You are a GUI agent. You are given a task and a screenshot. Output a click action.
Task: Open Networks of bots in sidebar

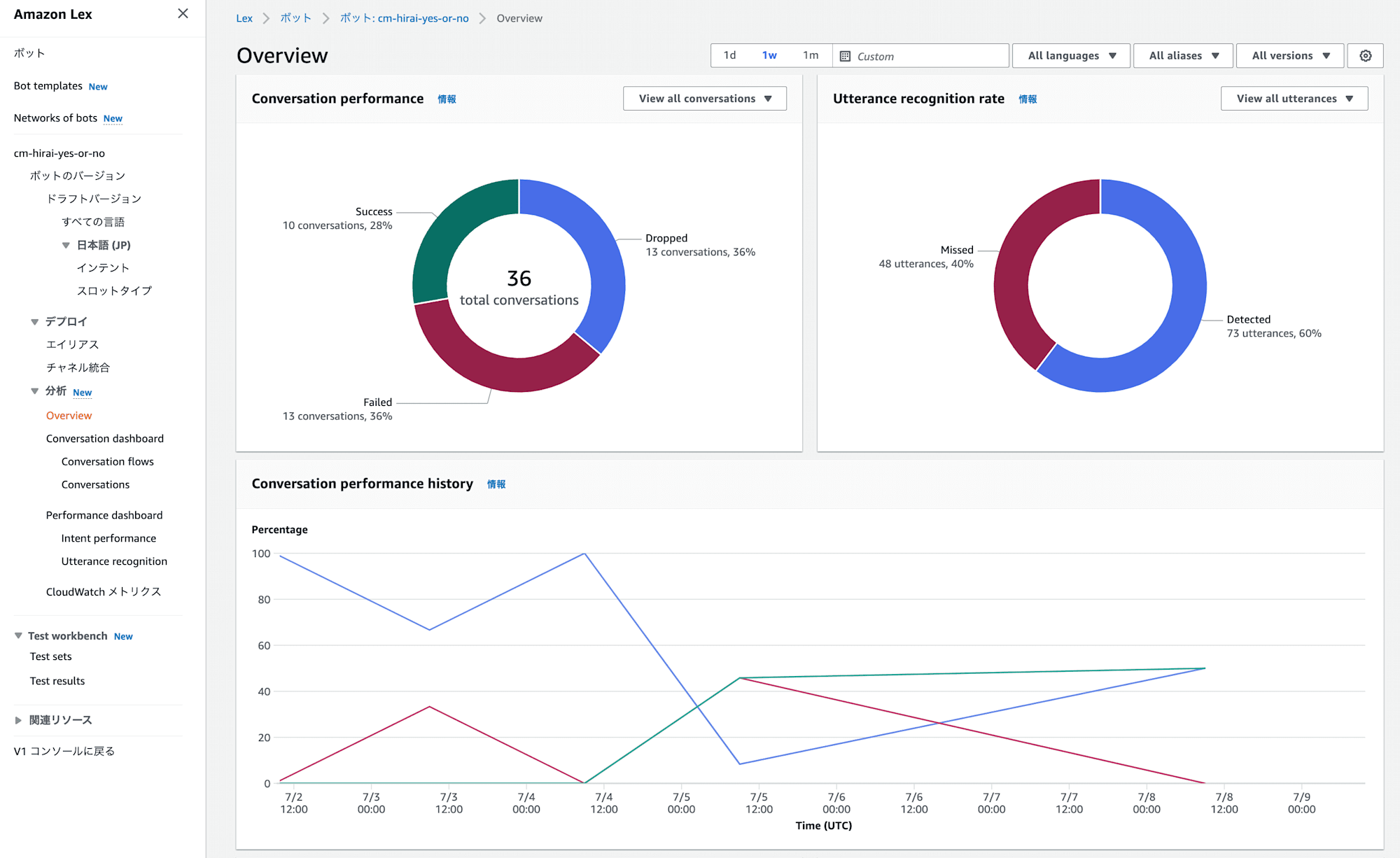pos(55,118)
